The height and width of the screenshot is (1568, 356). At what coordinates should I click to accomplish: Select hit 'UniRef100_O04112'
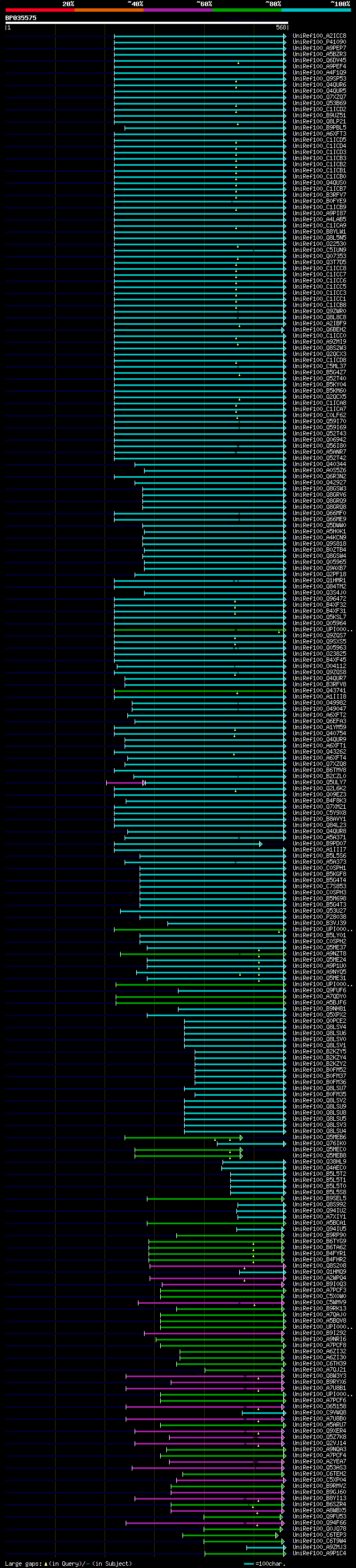click(319, 666)
